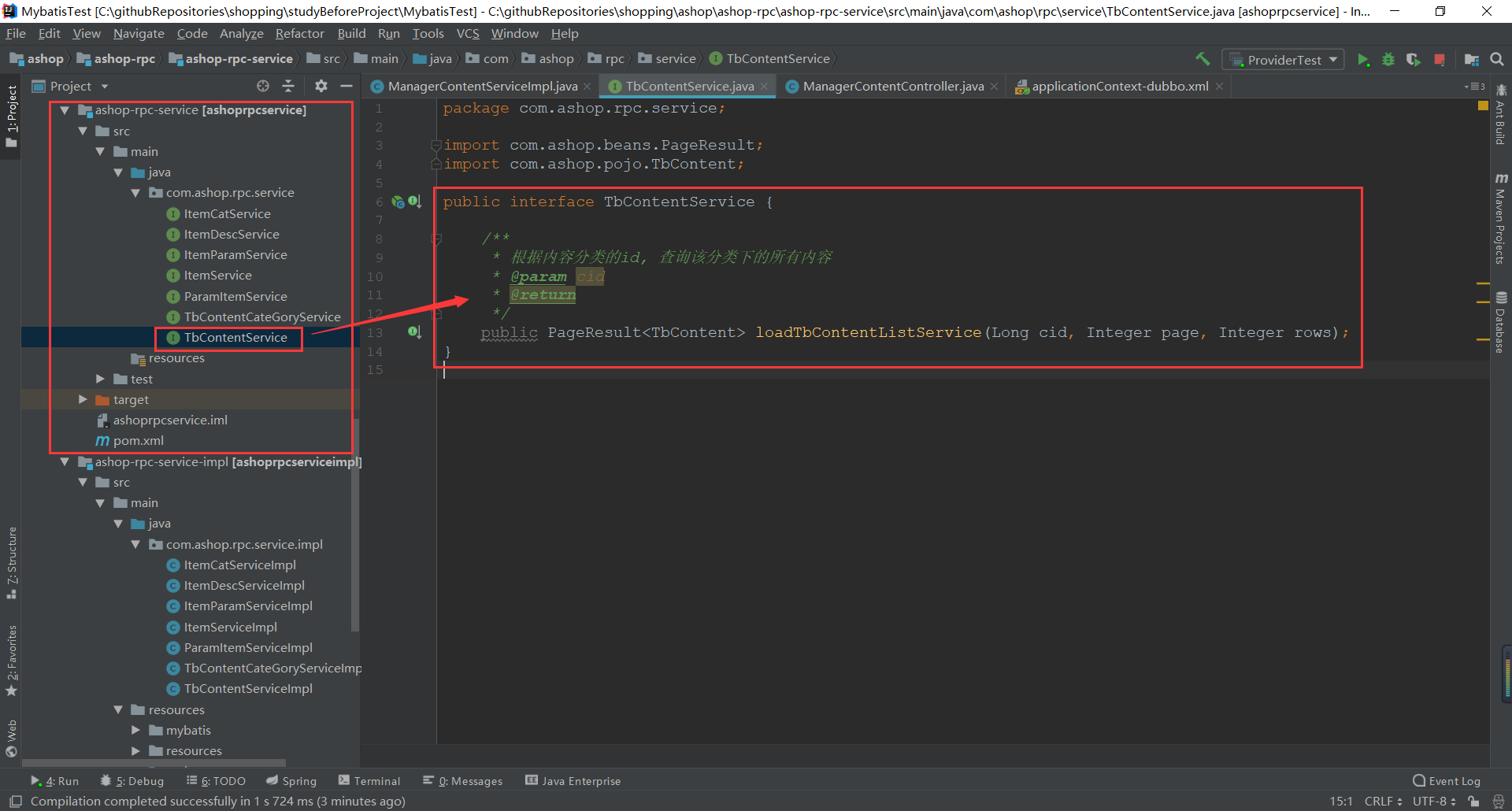Change UTF-8 file encoding in status bar
This screenshot has width=1512, height=811.
[x=1433, y=802]
